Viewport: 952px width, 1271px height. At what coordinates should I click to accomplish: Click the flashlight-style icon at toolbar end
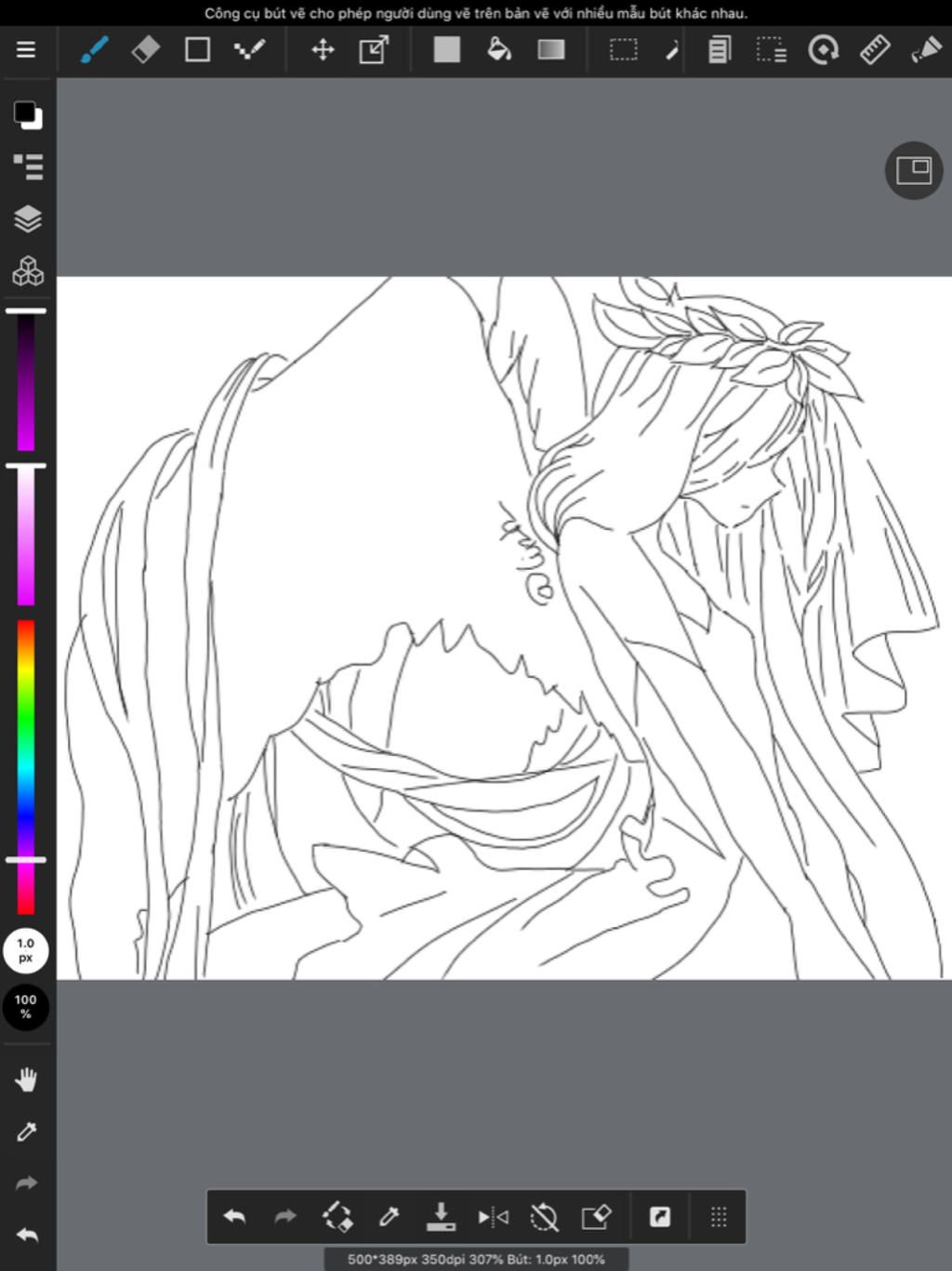coord(926,49)
